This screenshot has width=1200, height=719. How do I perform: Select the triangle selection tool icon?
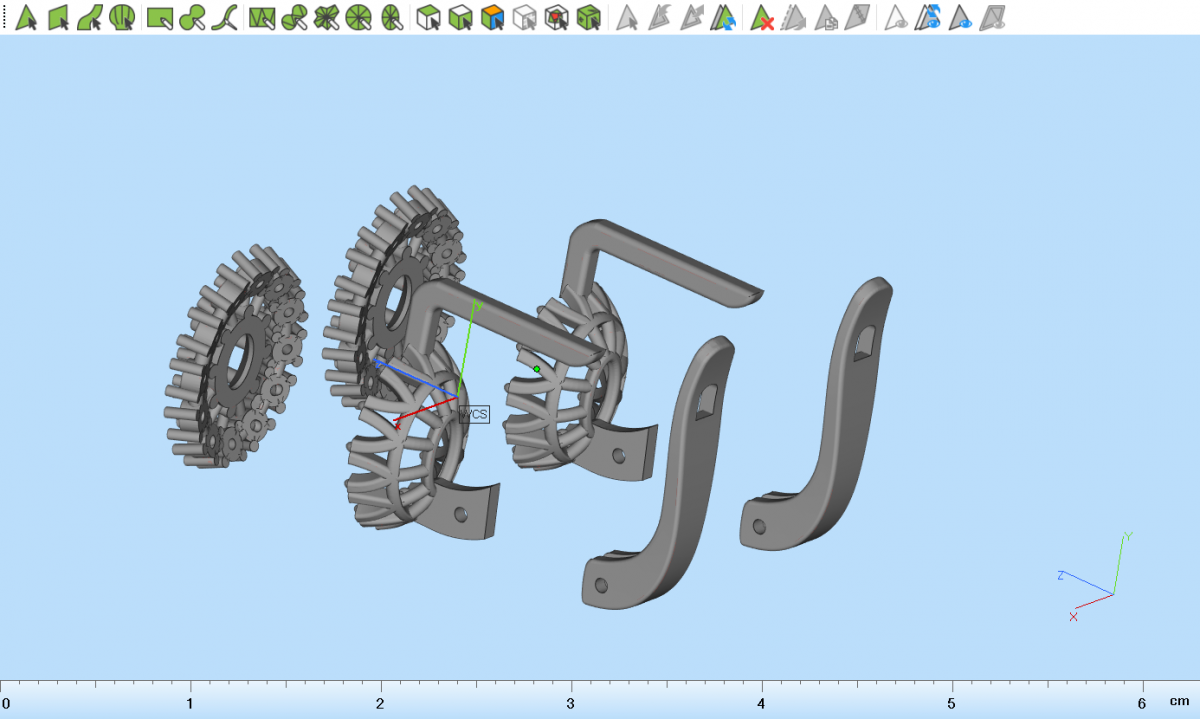click(26, 17)
